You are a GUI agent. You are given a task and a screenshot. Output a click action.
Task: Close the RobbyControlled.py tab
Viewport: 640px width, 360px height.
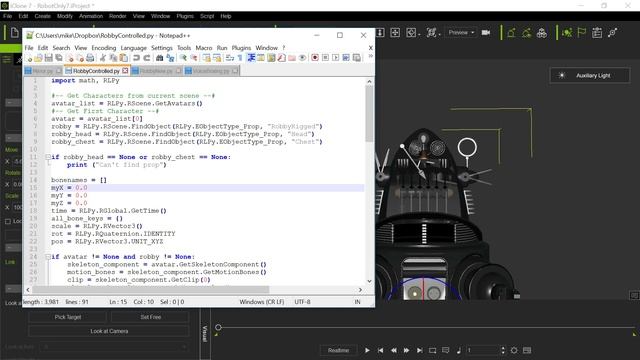(x=125, y=71)
